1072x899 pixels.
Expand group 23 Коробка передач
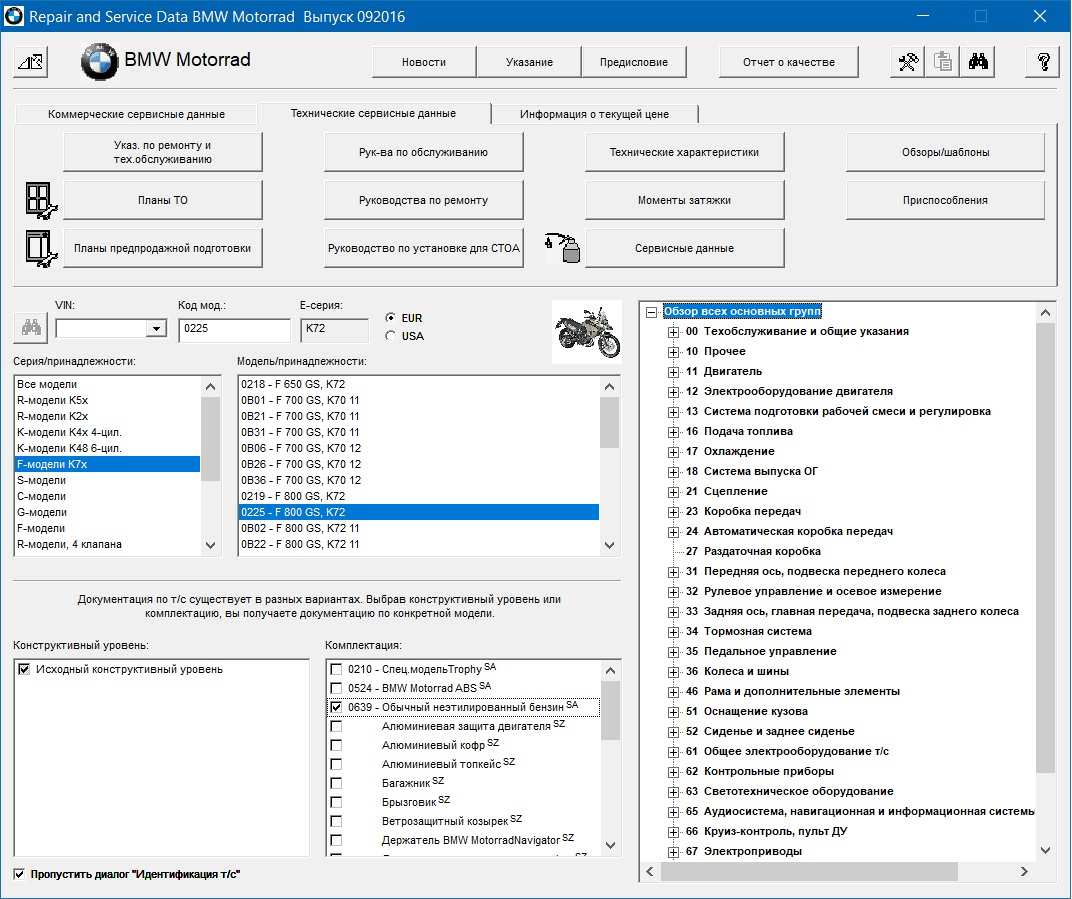(x=673, y=512)
